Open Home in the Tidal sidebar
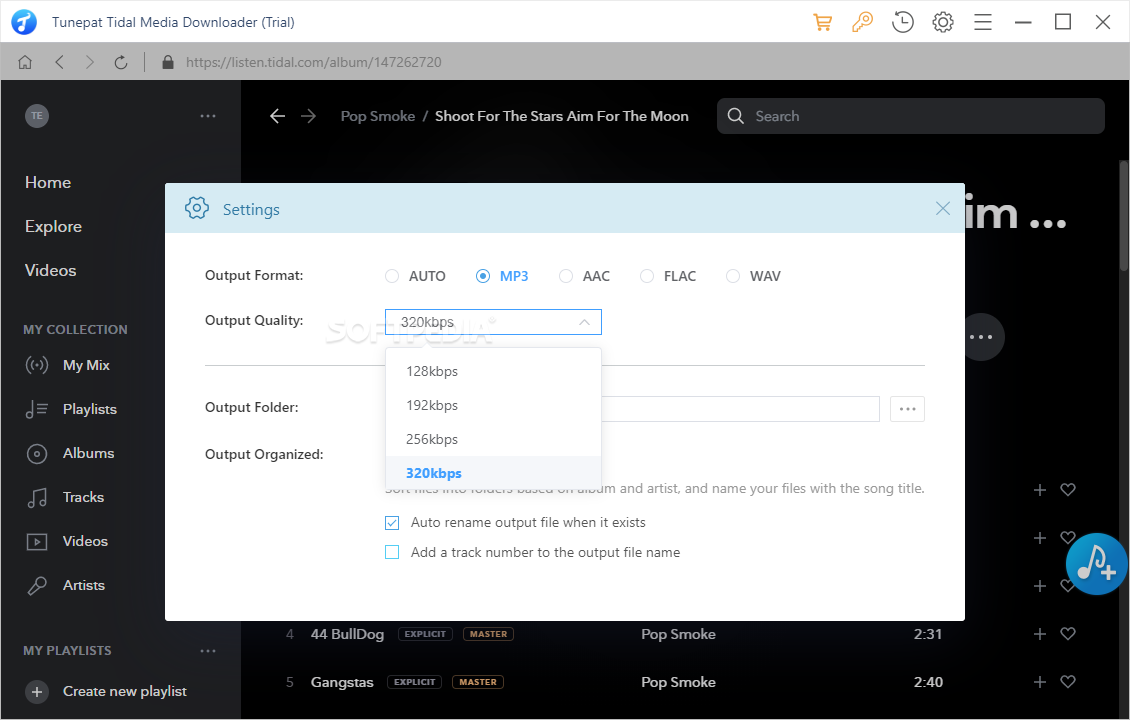 pyautogui.click(x=48, y=182)
